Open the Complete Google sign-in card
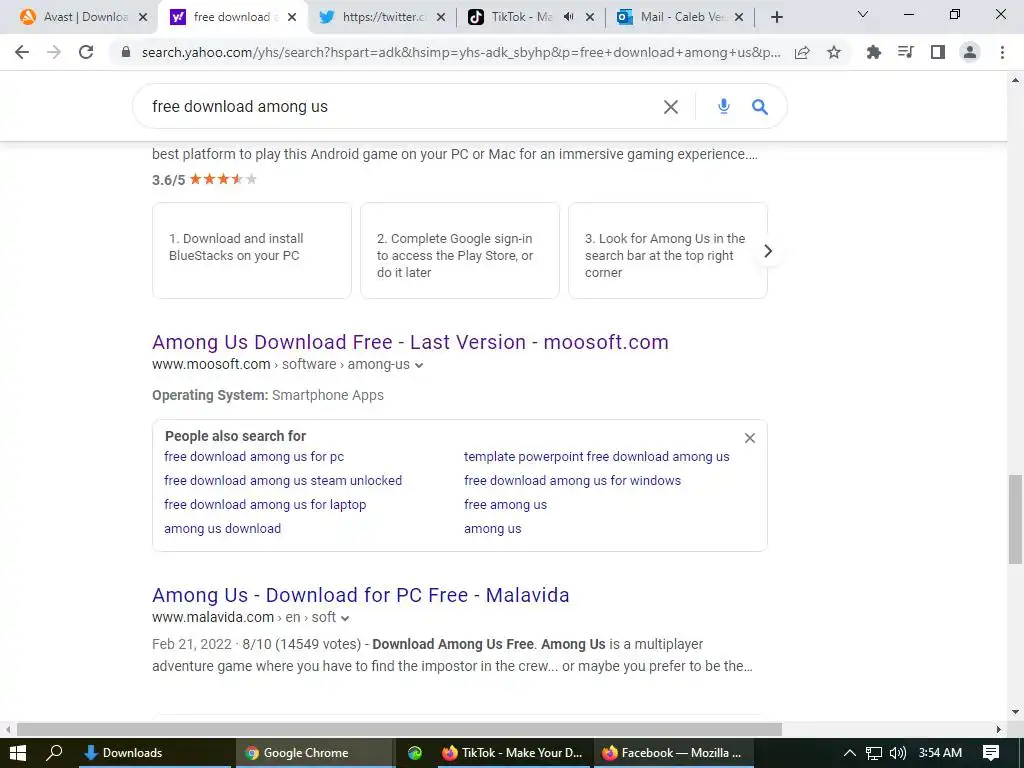 [x=460, y=251]
